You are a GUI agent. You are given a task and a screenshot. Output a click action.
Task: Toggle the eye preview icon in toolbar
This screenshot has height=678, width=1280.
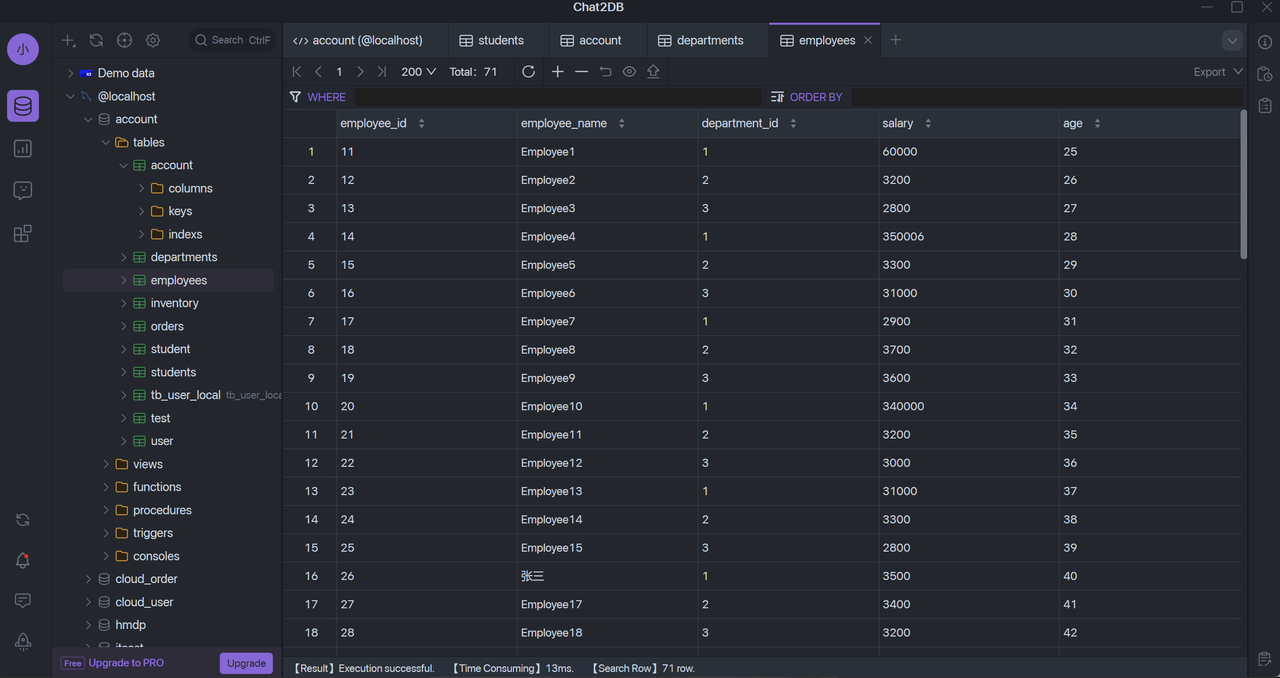[629, 72]
